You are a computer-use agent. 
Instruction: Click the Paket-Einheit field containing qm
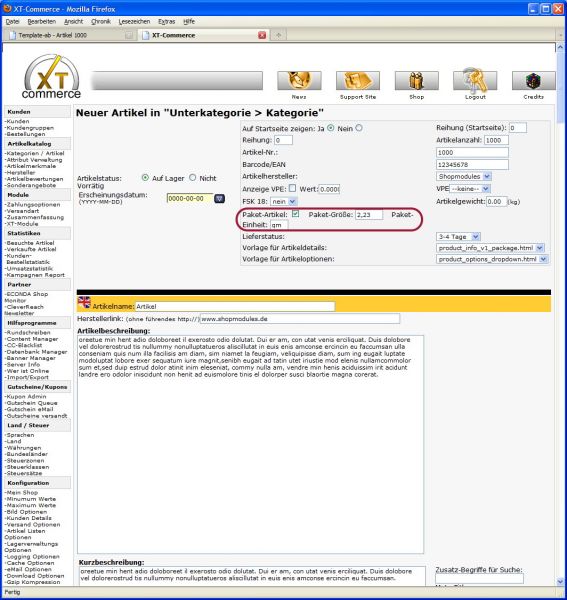(279, 225)
